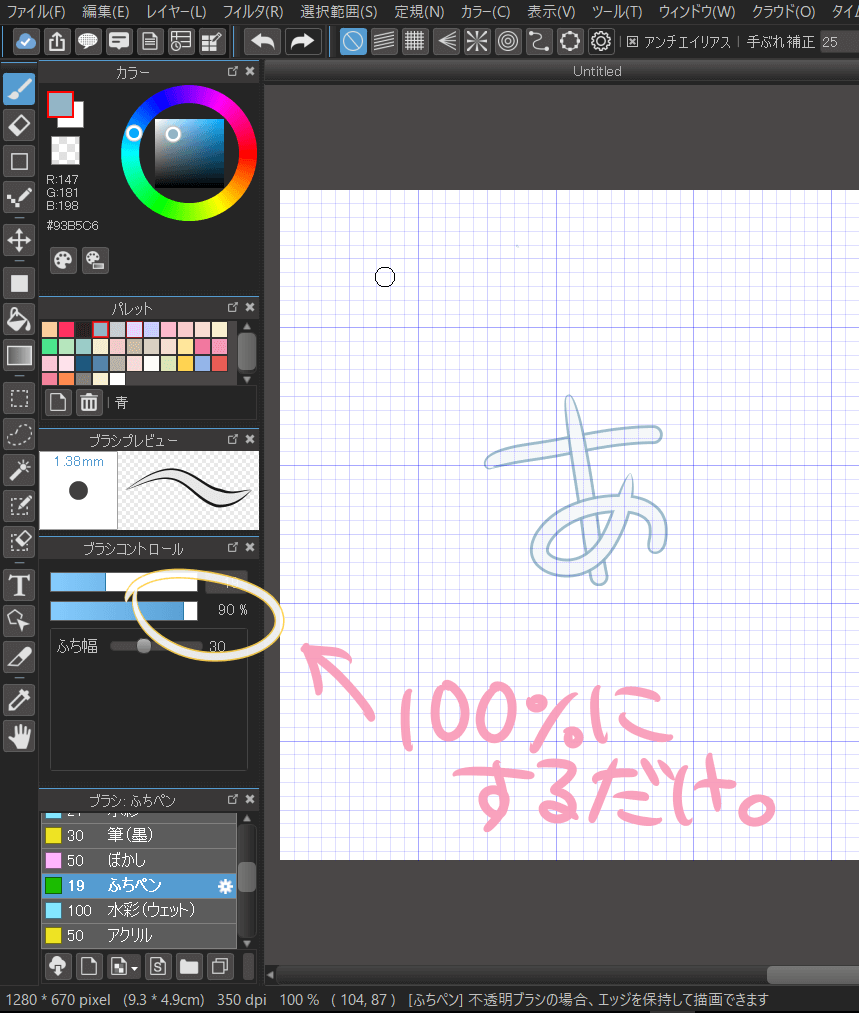Image resolution: width=859 pixels, height=1013 pixels.
Task: Click the Undo arrow in toolbar
Action: pos(262,42)
